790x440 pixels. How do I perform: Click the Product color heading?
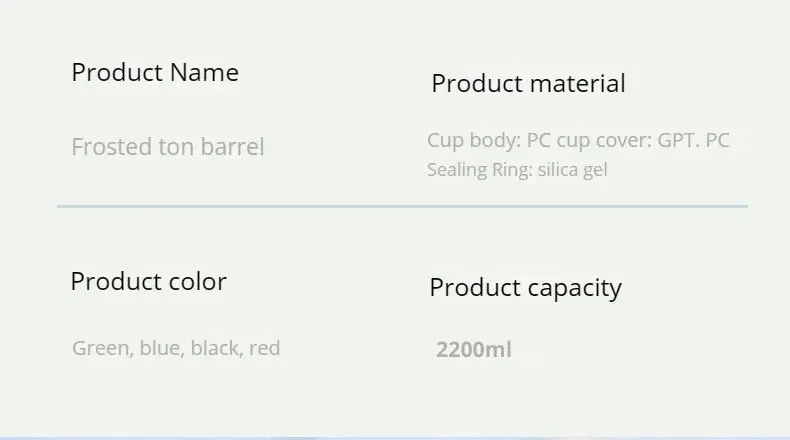148,282
